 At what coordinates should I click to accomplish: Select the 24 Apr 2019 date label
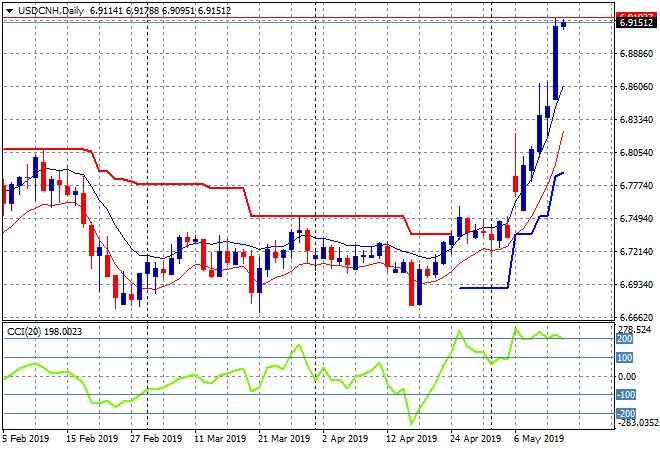click(476, 439)
